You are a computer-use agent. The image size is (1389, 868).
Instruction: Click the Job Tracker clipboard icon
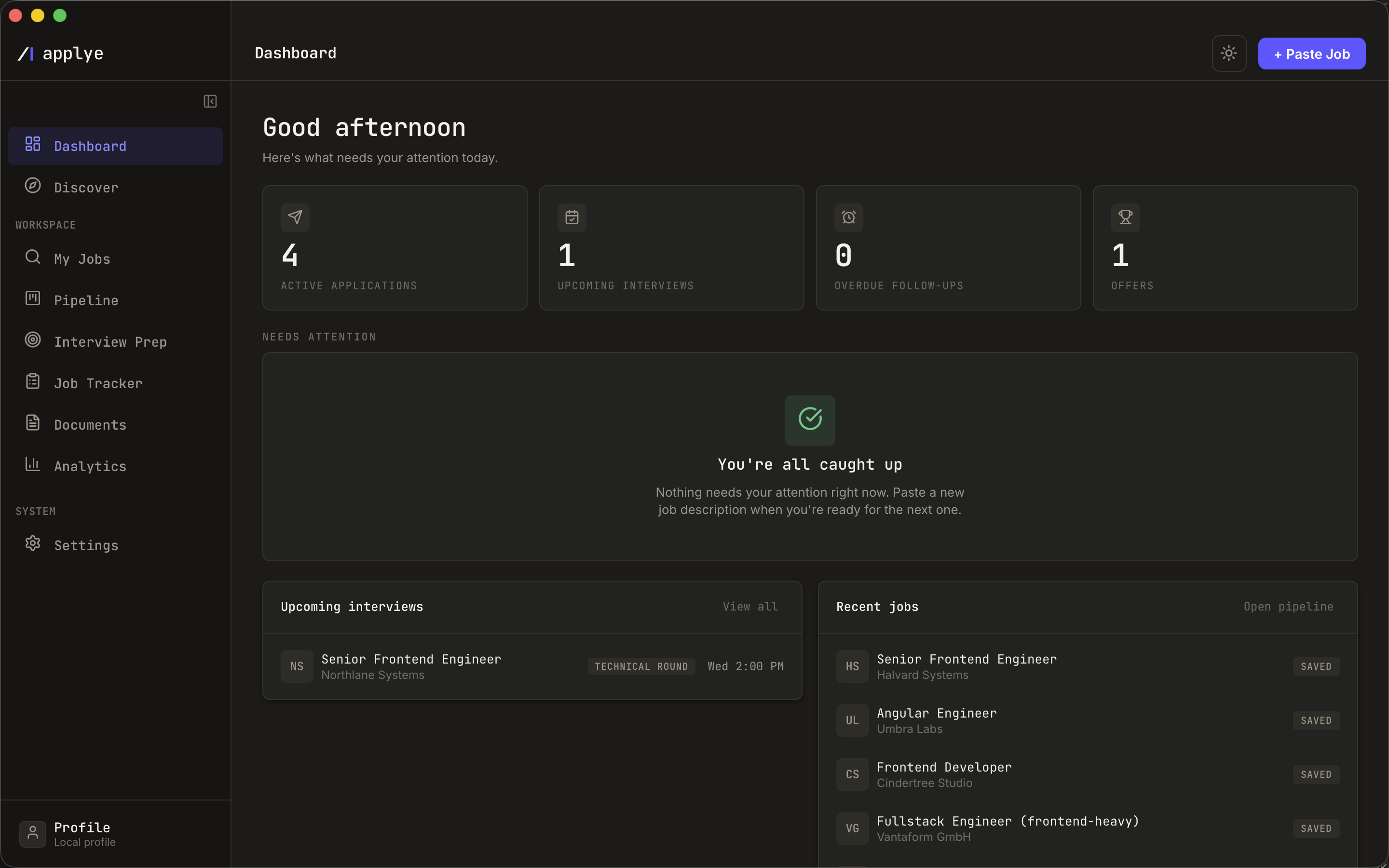click(33, 381)
